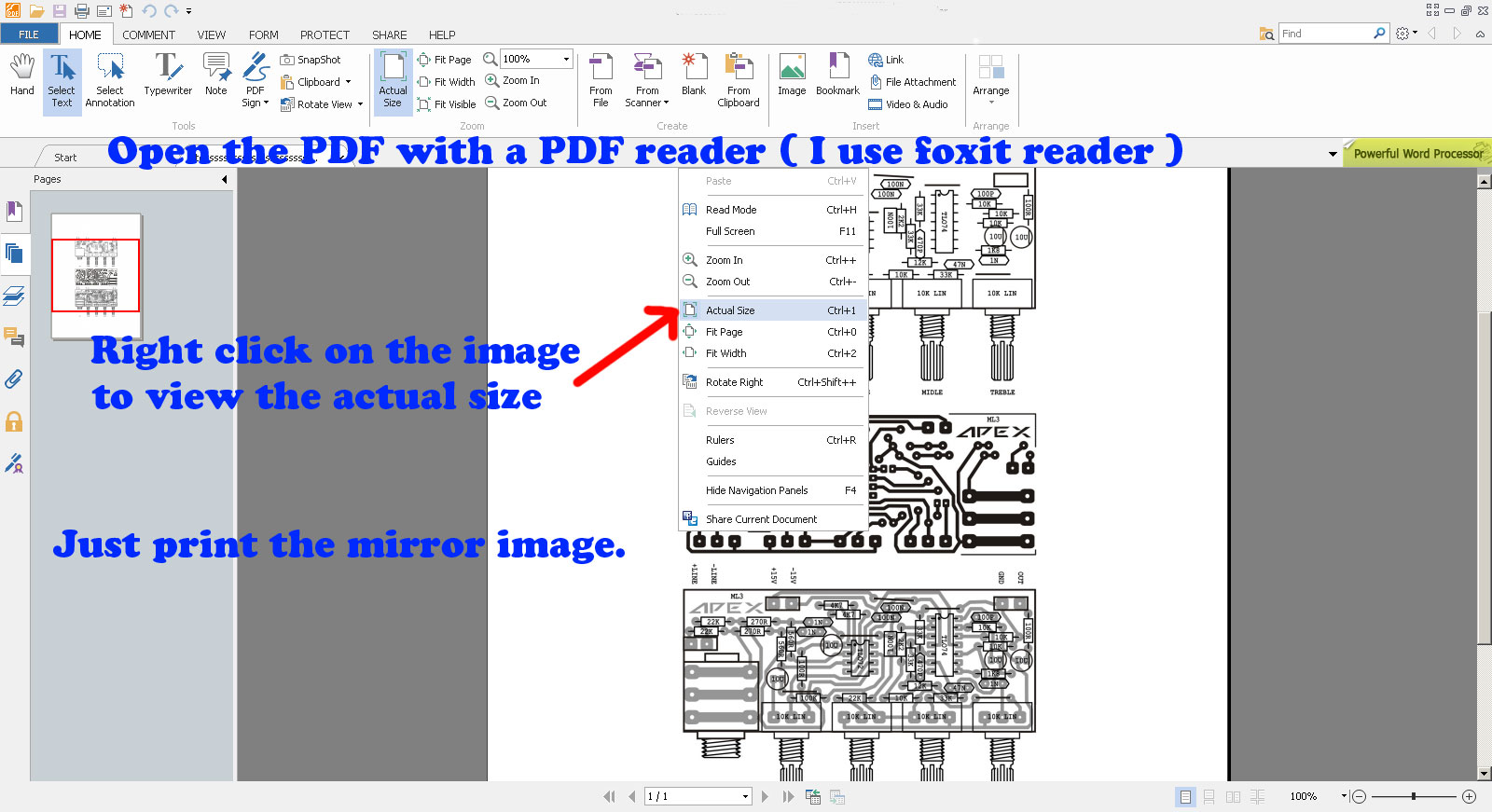Switch to continuous page view mode
This screenshot has width=1492, height=812.
(1209, 797)
